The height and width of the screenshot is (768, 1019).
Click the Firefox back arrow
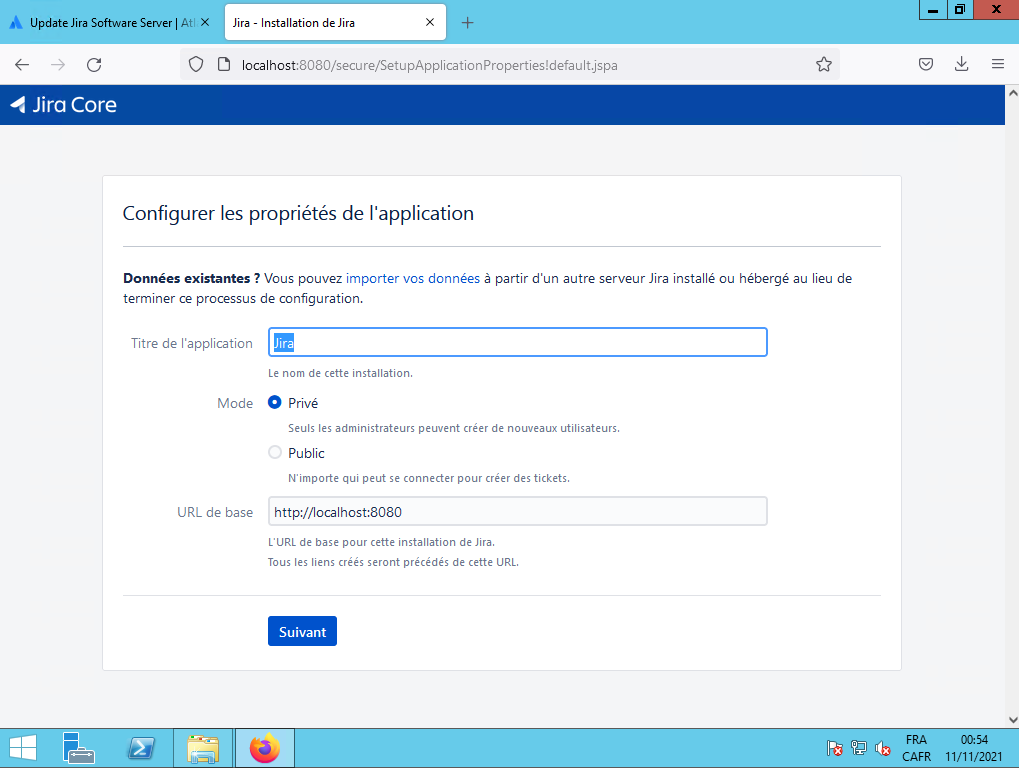pos(22,64)
